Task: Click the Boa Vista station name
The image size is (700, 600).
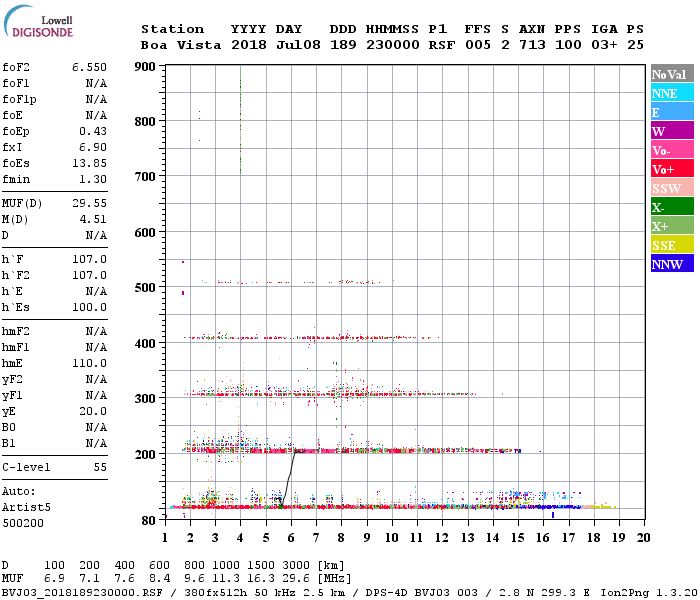Action: [x=181, y=45]
